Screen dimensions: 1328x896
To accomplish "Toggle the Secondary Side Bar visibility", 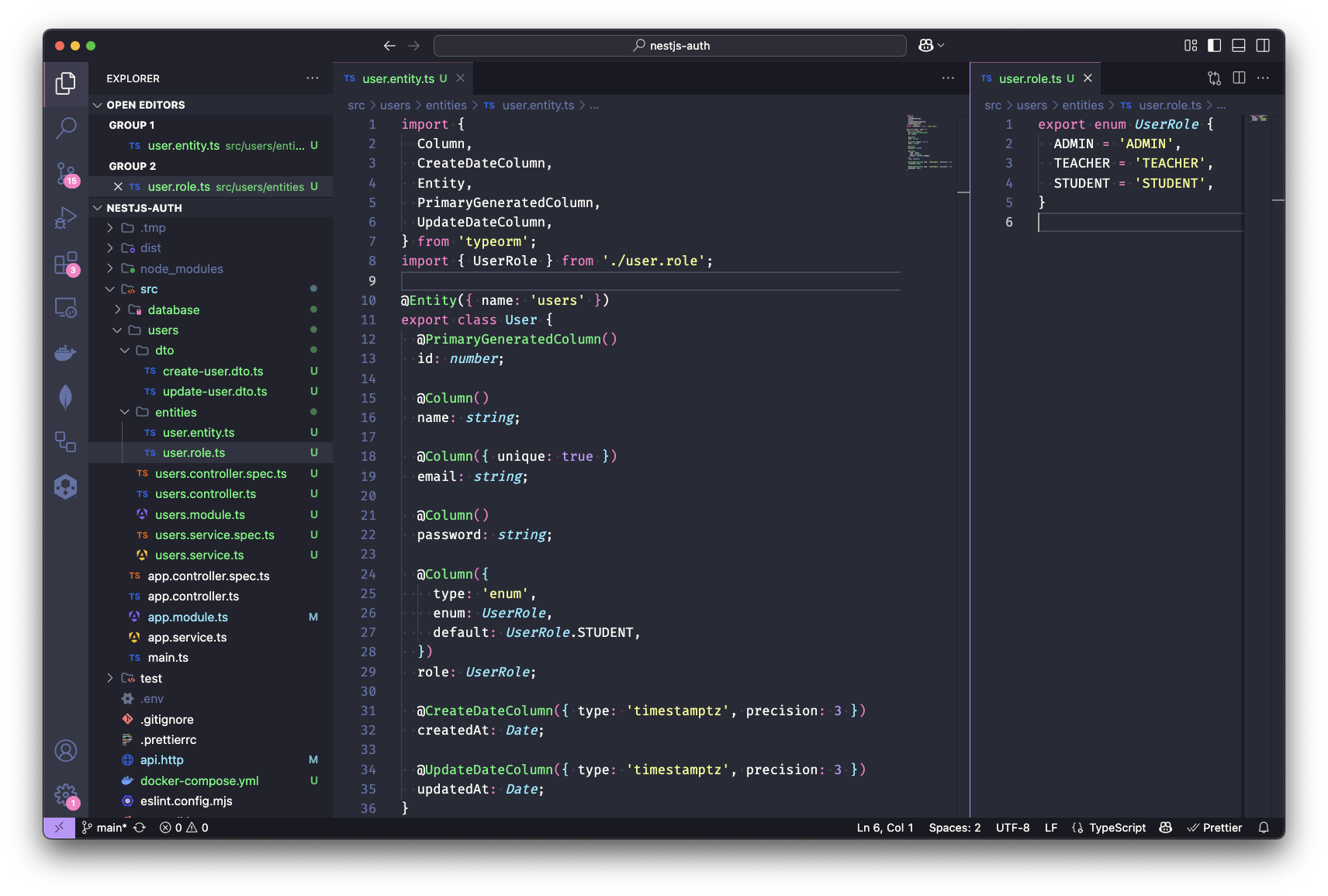I will coord(1263,46).
